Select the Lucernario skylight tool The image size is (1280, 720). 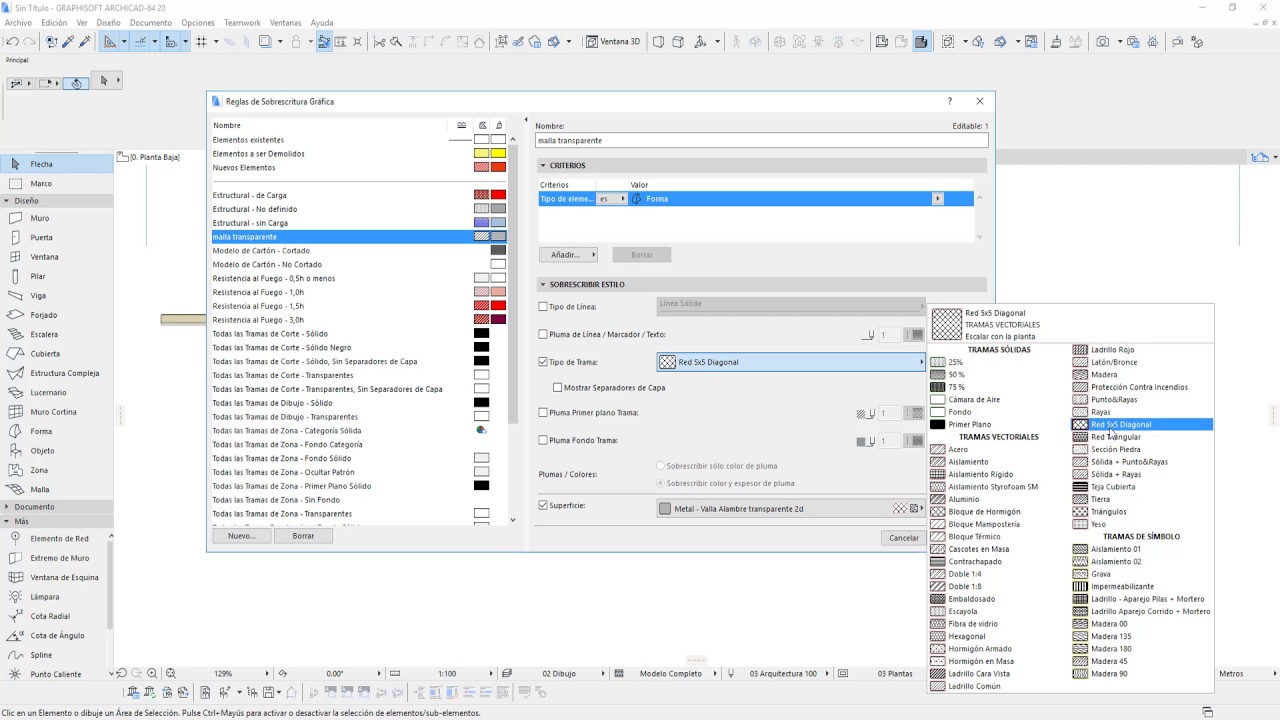coord(56,393)
